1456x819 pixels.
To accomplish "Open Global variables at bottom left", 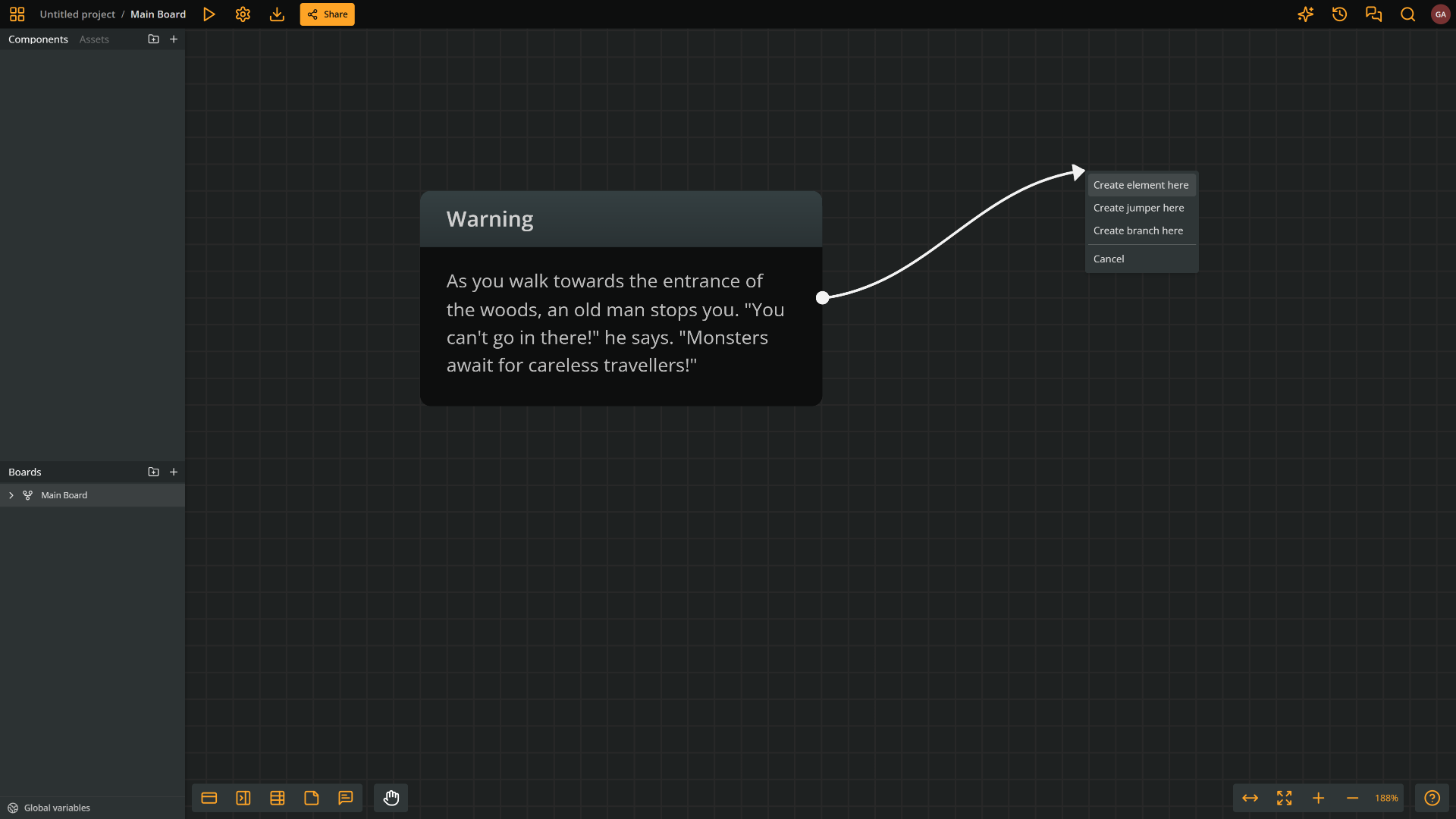I will pyautogui.click(x=55, y=808).
